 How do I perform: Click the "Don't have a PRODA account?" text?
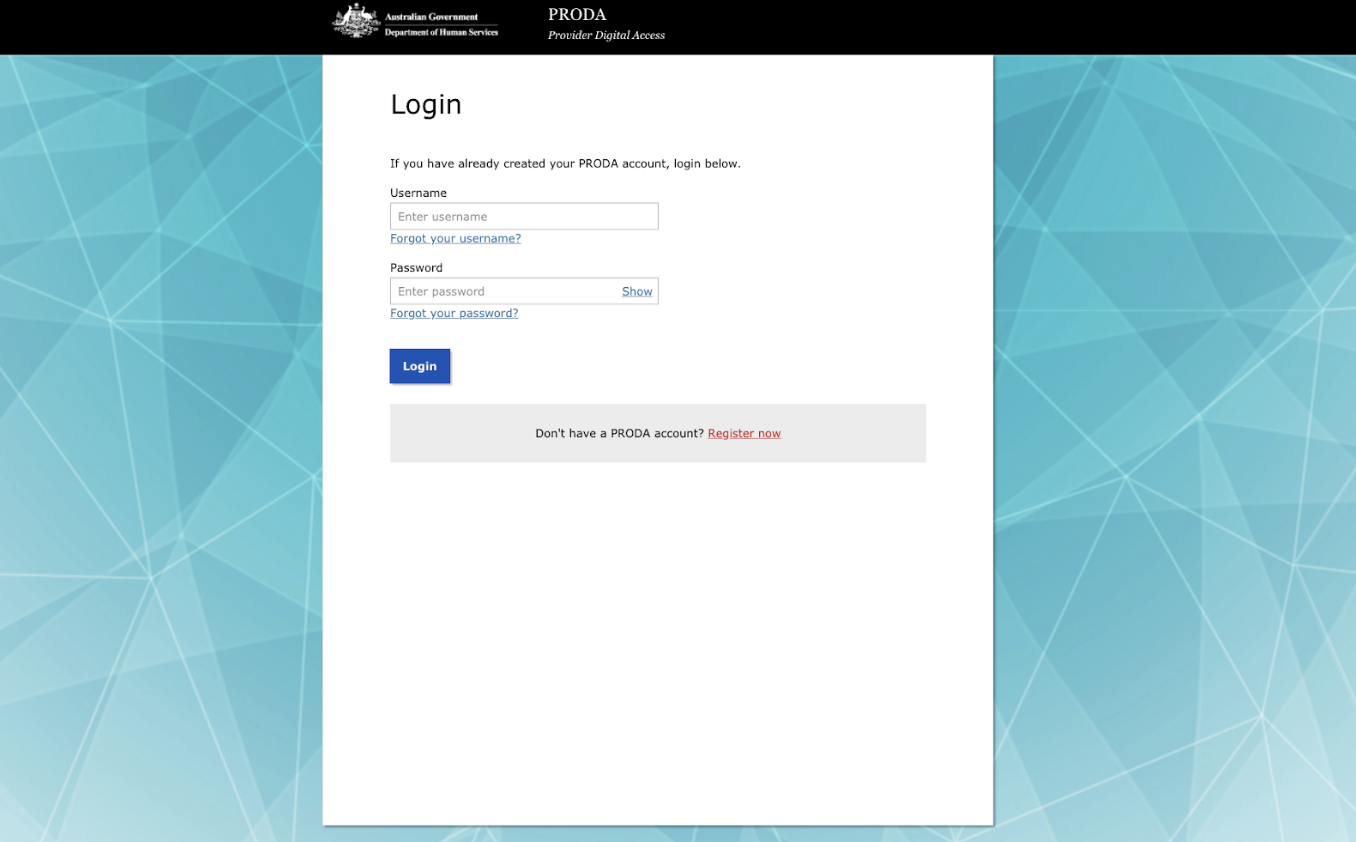(619, 434)
